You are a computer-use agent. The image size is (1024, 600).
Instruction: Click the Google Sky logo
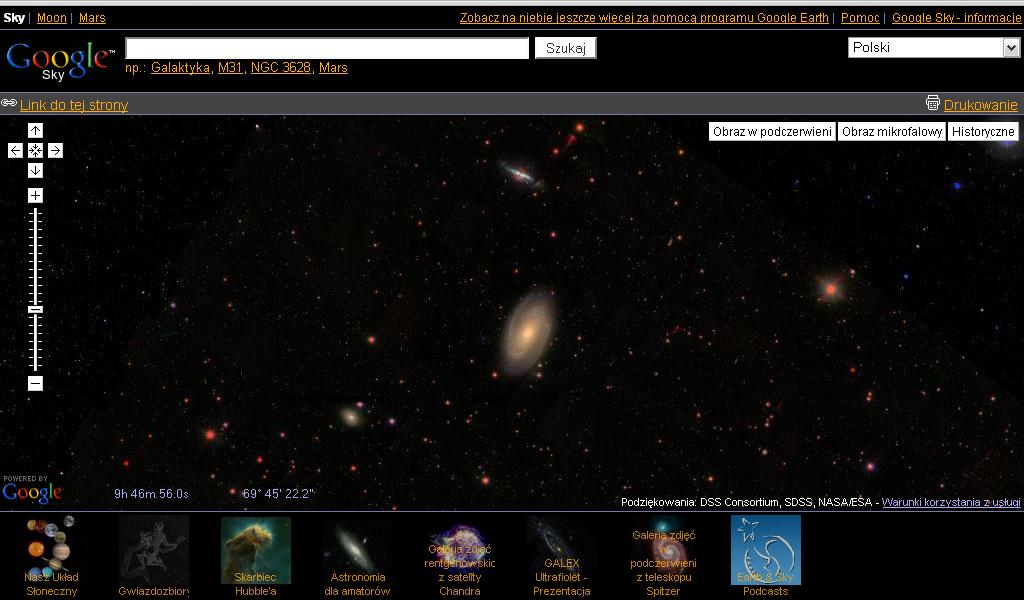coord(59,60)
